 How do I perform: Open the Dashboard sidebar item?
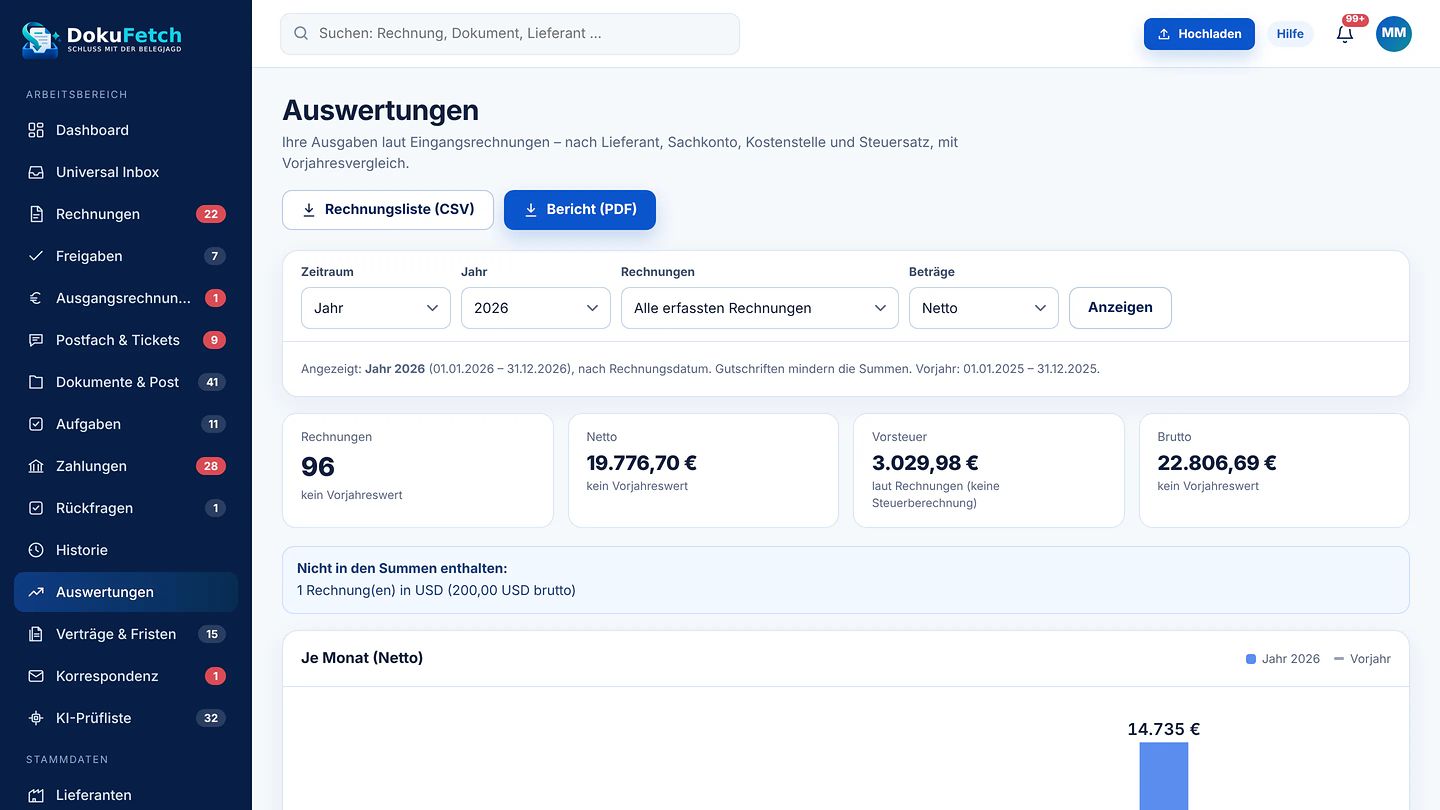click(x=126, y=130)
